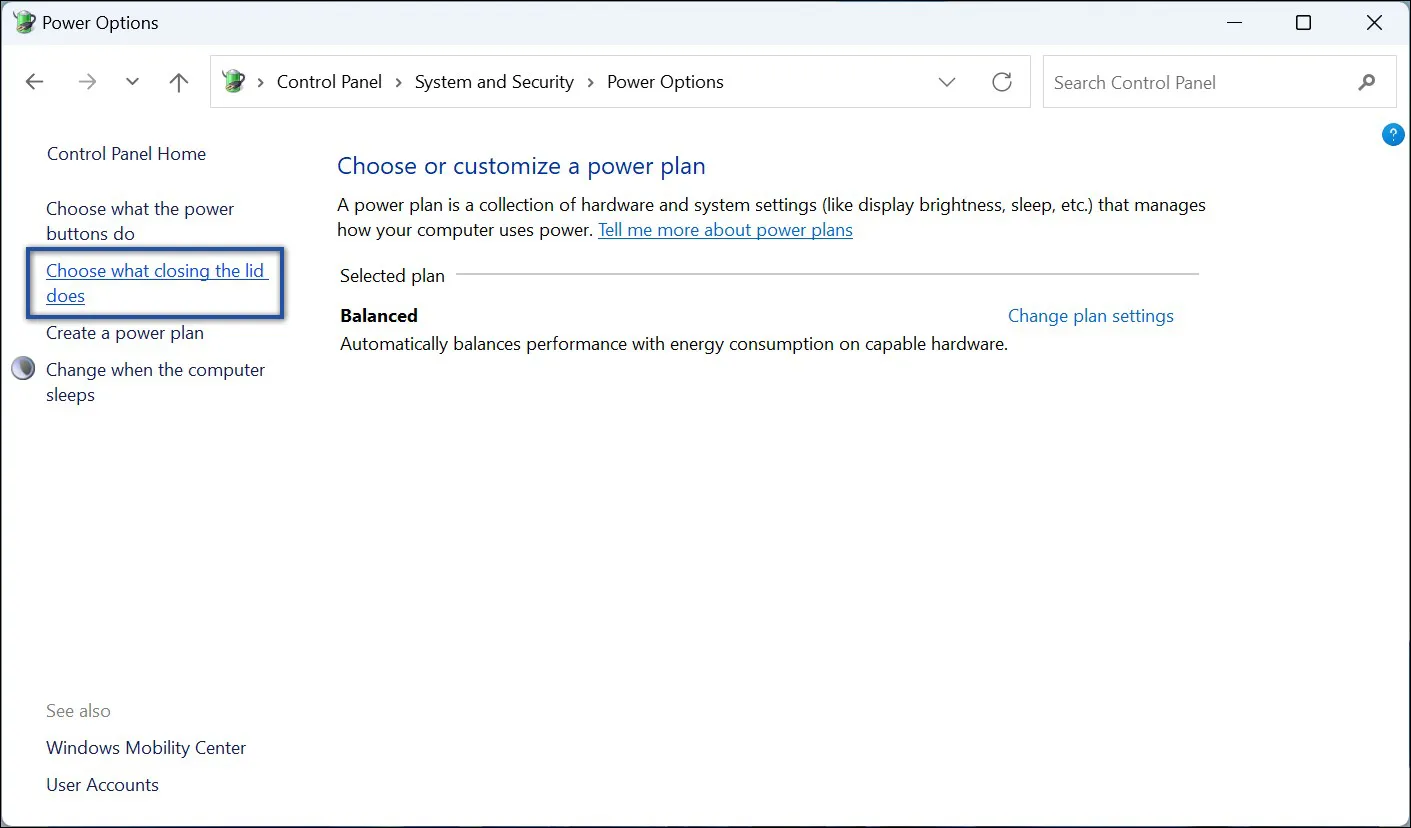Expand the chevron after Control Panel breadcrumb
The height and width of the screenshot is (828, 1411).
coord(398,82)
